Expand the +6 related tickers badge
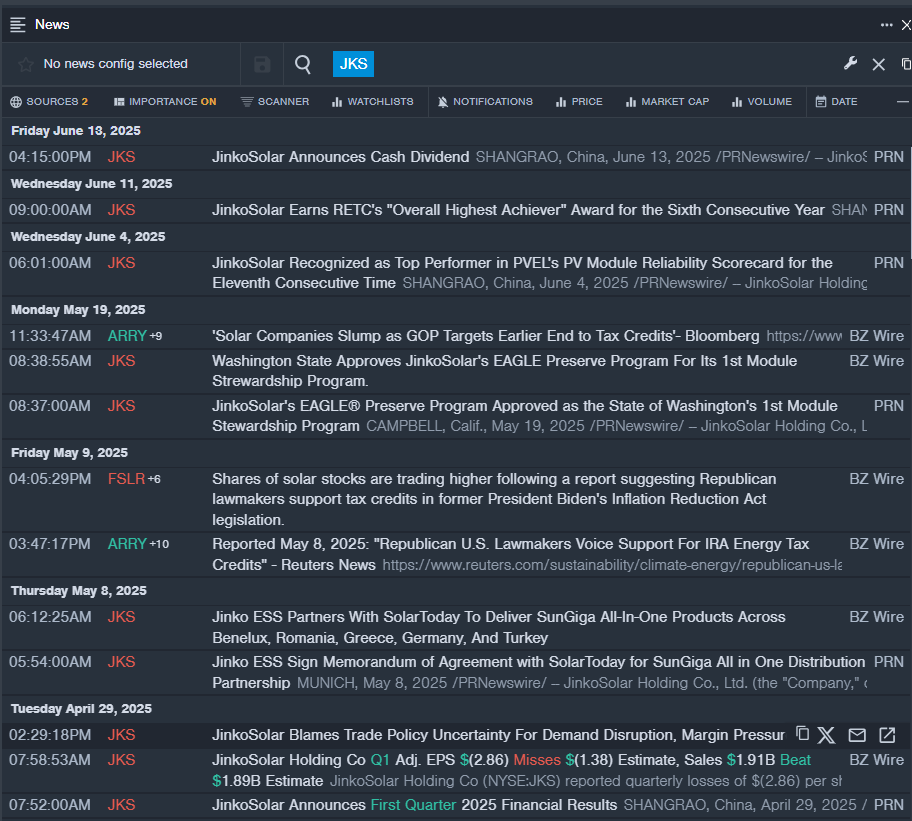 pyautogui.click(x=154, y=479)
